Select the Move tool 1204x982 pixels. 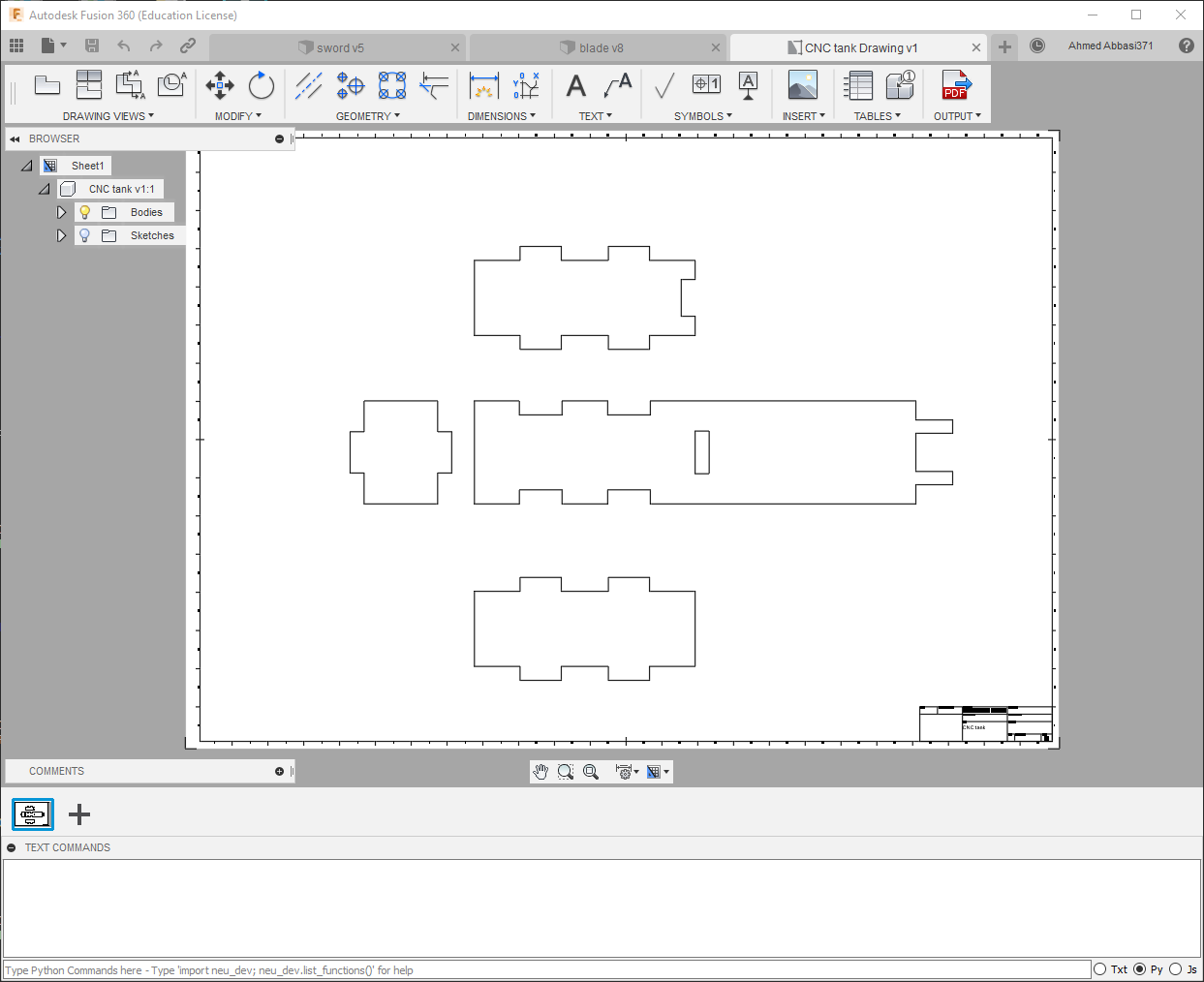point(220,85)
